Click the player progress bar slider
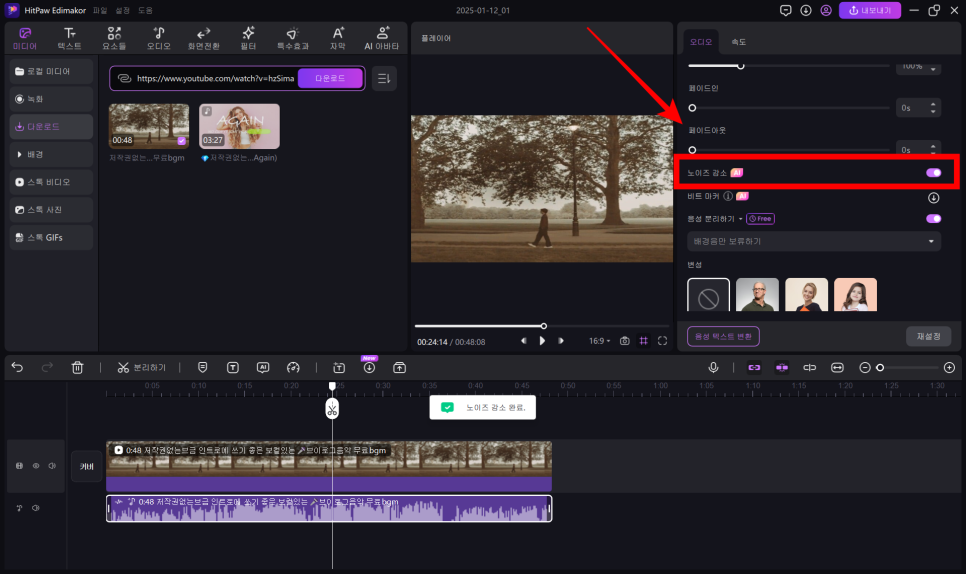 point(542,326)
